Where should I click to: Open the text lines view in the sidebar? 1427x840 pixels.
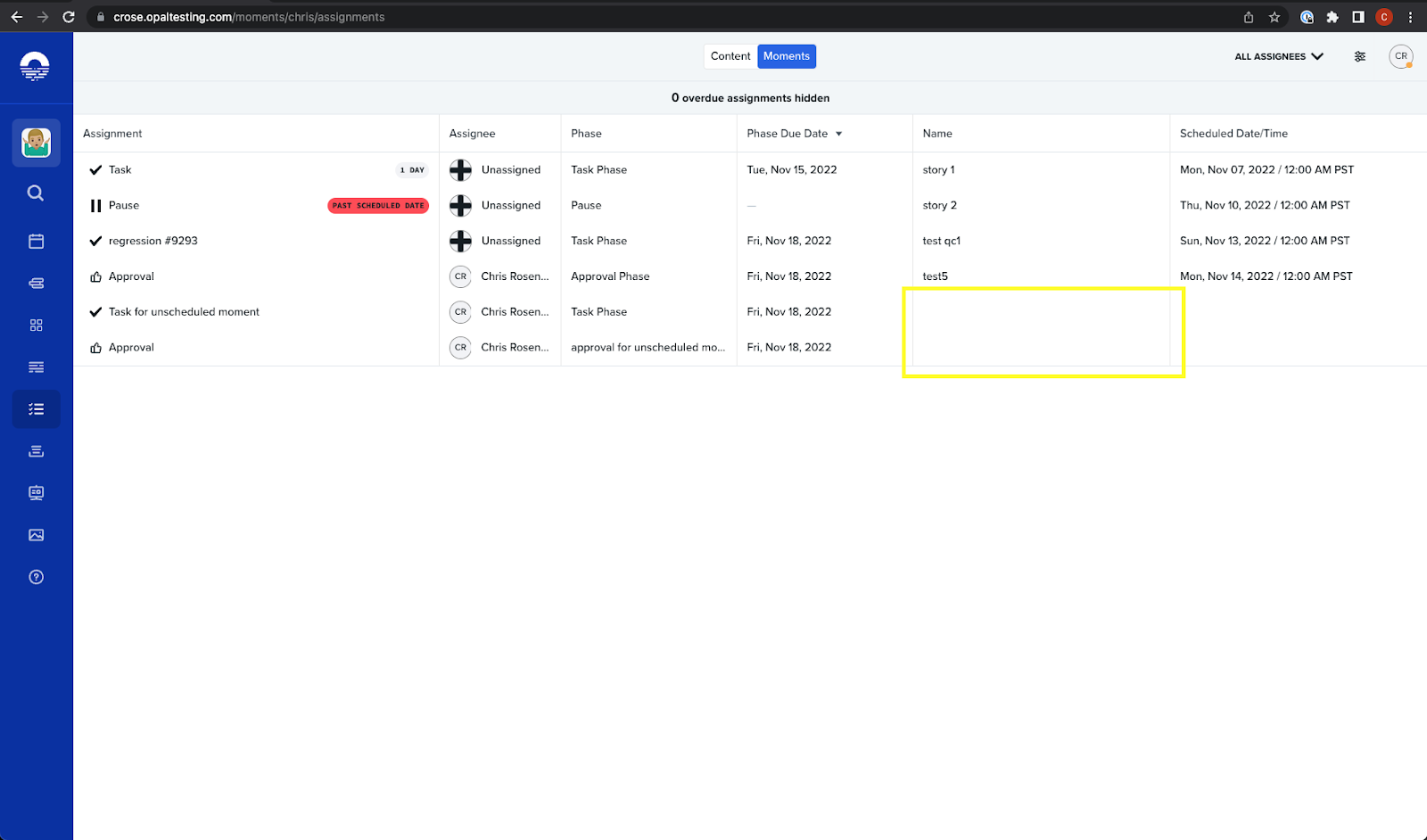[x=36, y=367]
